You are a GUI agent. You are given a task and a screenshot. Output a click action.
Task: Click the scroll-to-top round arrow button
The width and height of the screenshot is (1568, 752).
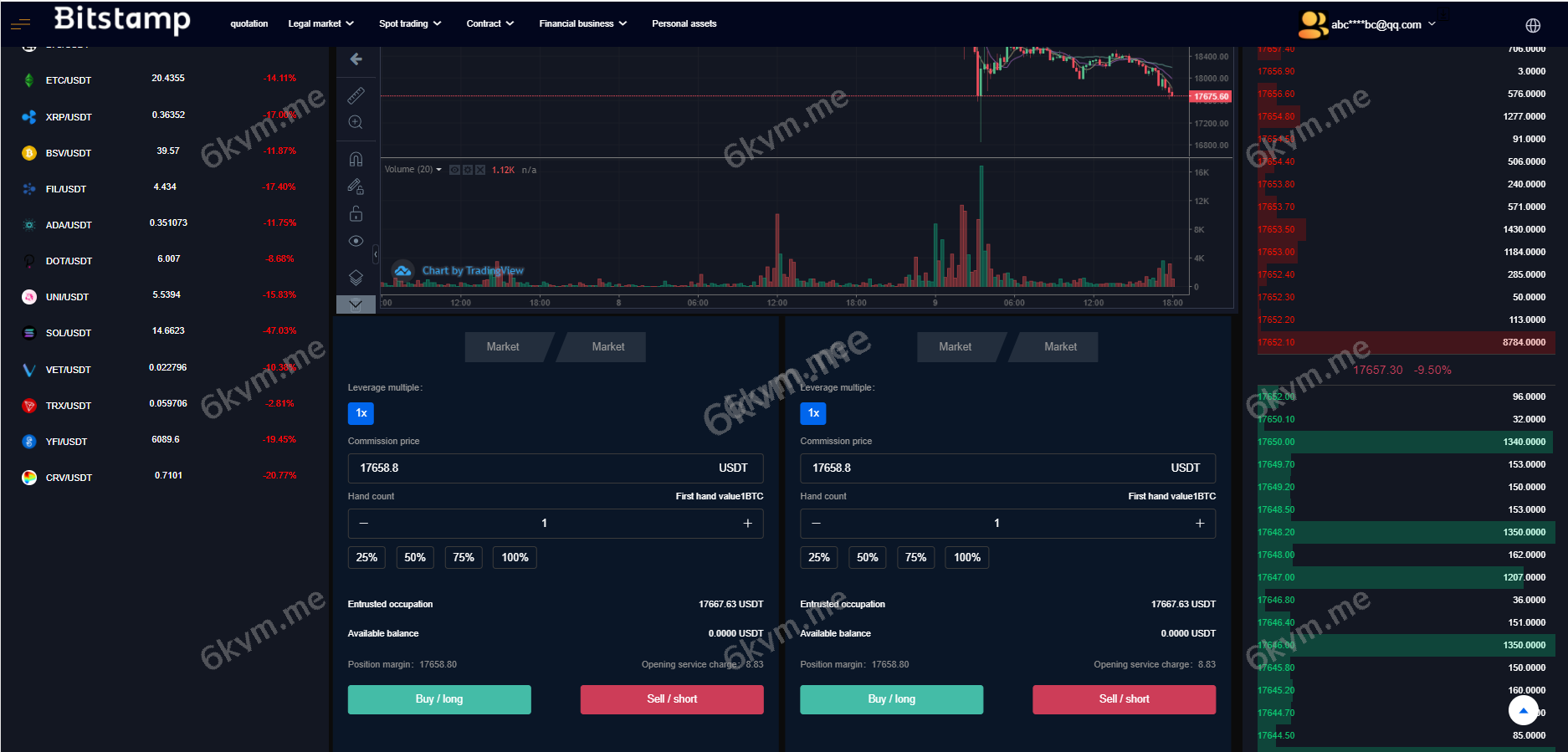(1523, 711)
